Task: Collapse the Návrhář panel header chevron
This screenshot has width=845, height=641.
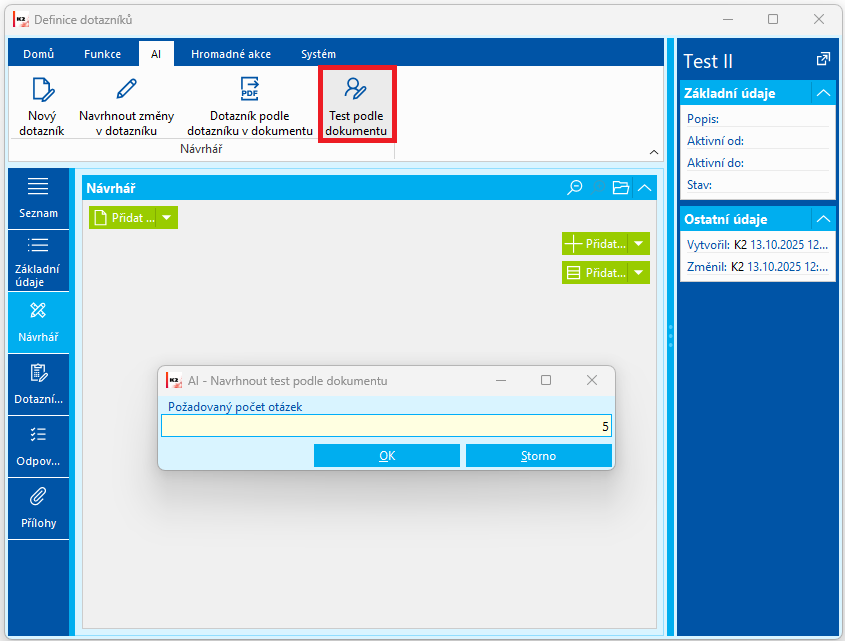Action: 645,188
